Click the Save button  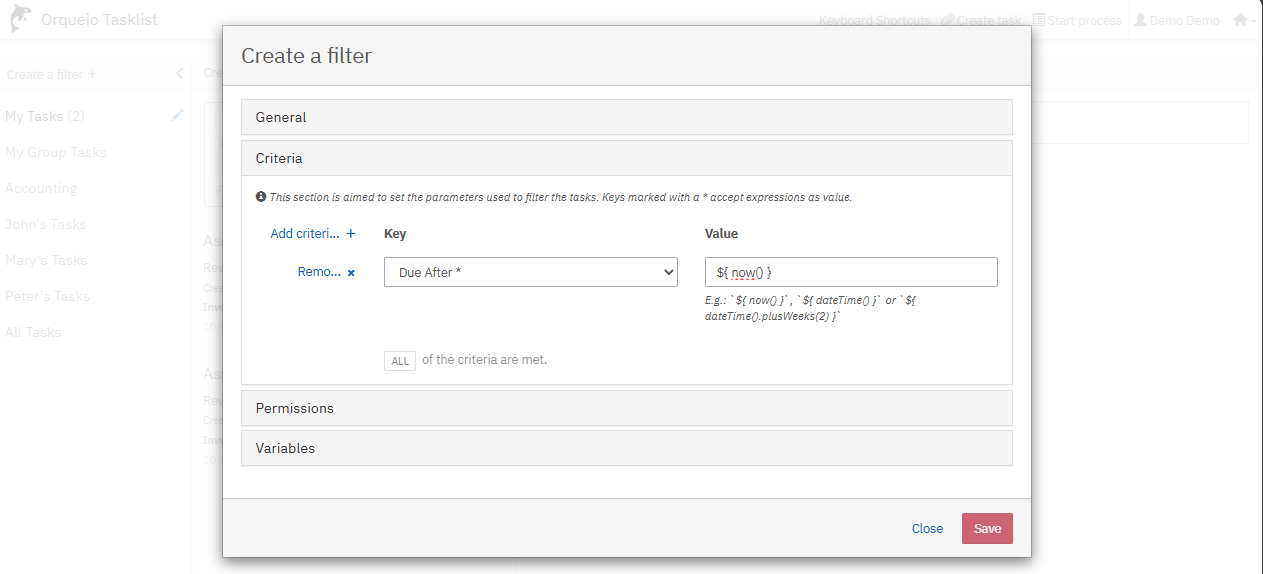coord(986,529)
